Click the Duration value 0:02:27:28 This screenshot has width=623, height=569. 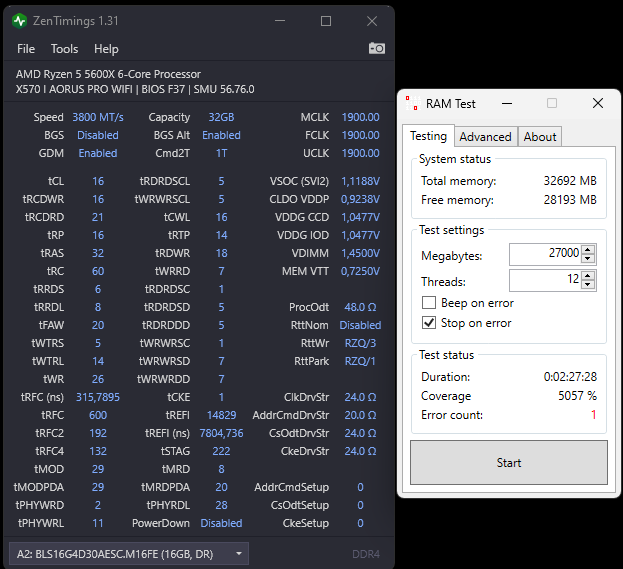(570, 377)
